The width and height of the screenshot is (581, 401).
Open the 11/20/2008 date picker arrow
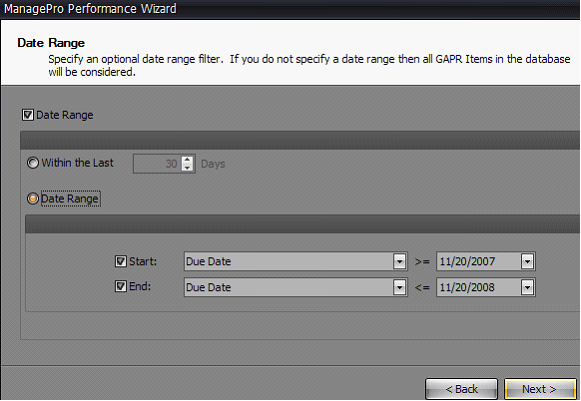pos(527,287)
